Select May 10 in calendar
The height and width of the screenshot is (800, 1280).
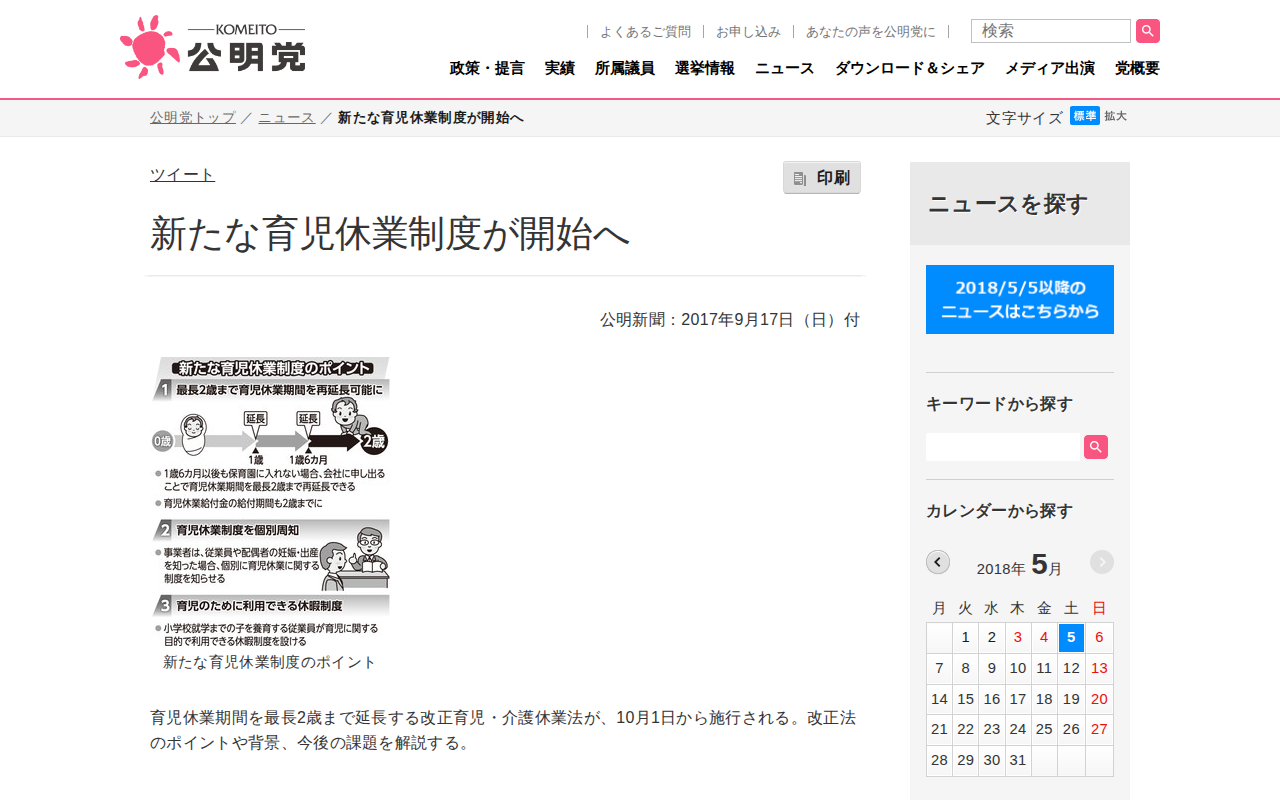click(x=1018, y=668)
